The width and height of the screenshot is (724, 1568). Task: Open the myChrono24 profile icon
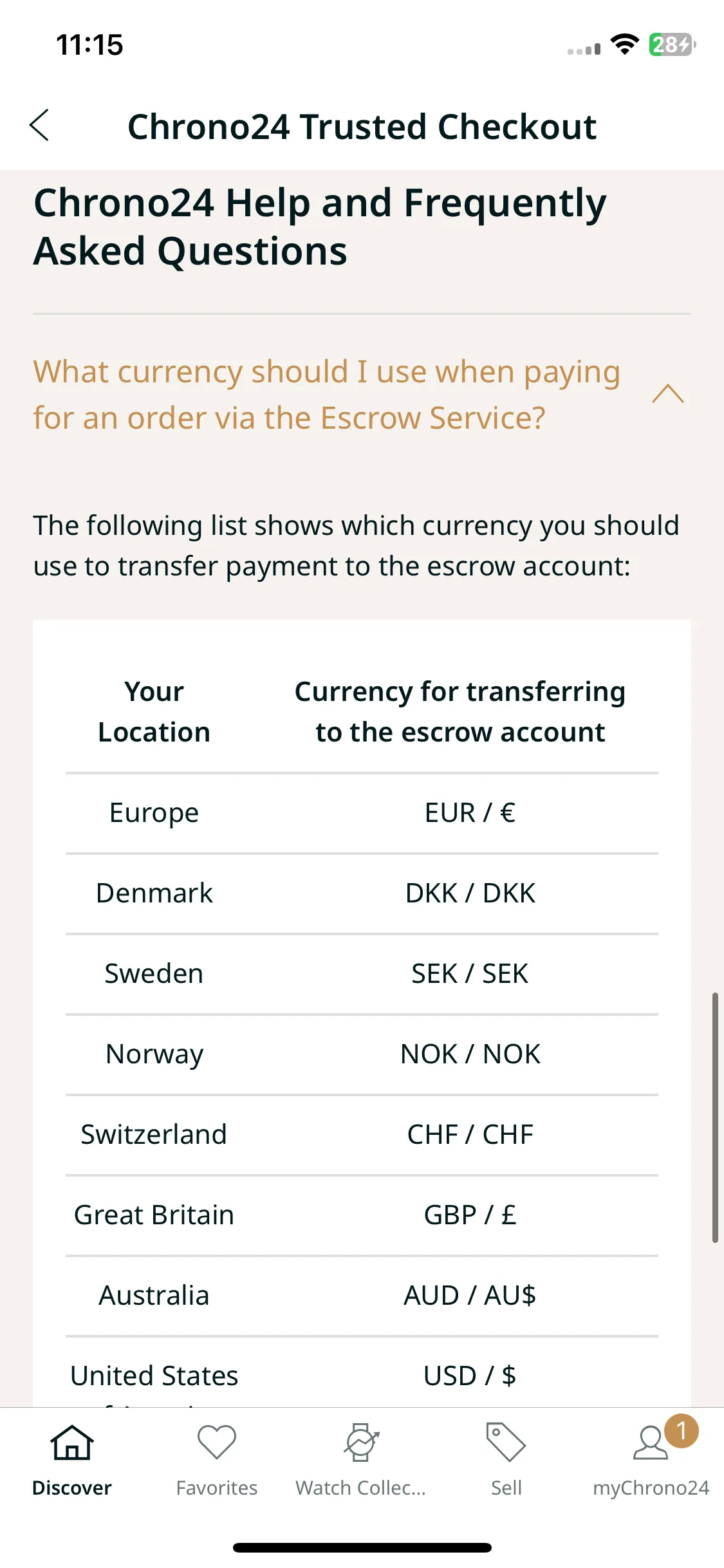[651, 1442]
